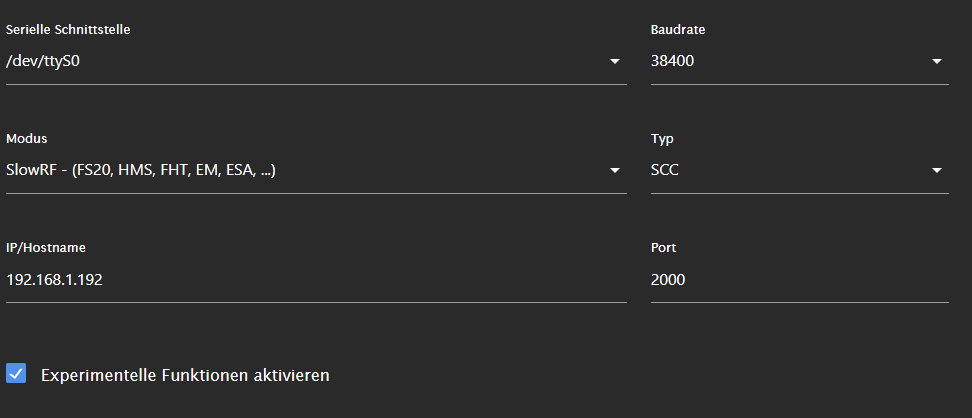972x418 pixels.
Task: Click the empty area of the Port field
Action: [x=850, y=280]
